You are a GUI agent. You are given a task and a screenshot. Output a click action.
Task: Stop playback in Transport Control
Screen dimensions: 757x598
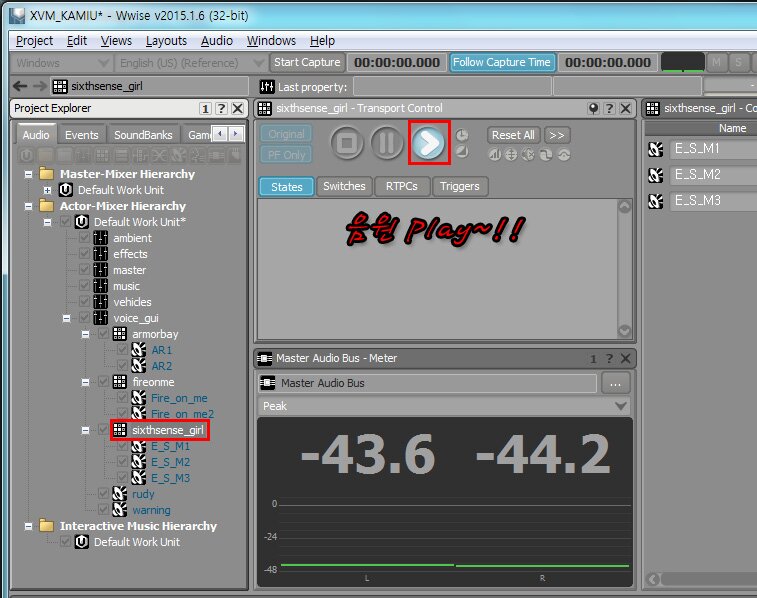(347, 143)
